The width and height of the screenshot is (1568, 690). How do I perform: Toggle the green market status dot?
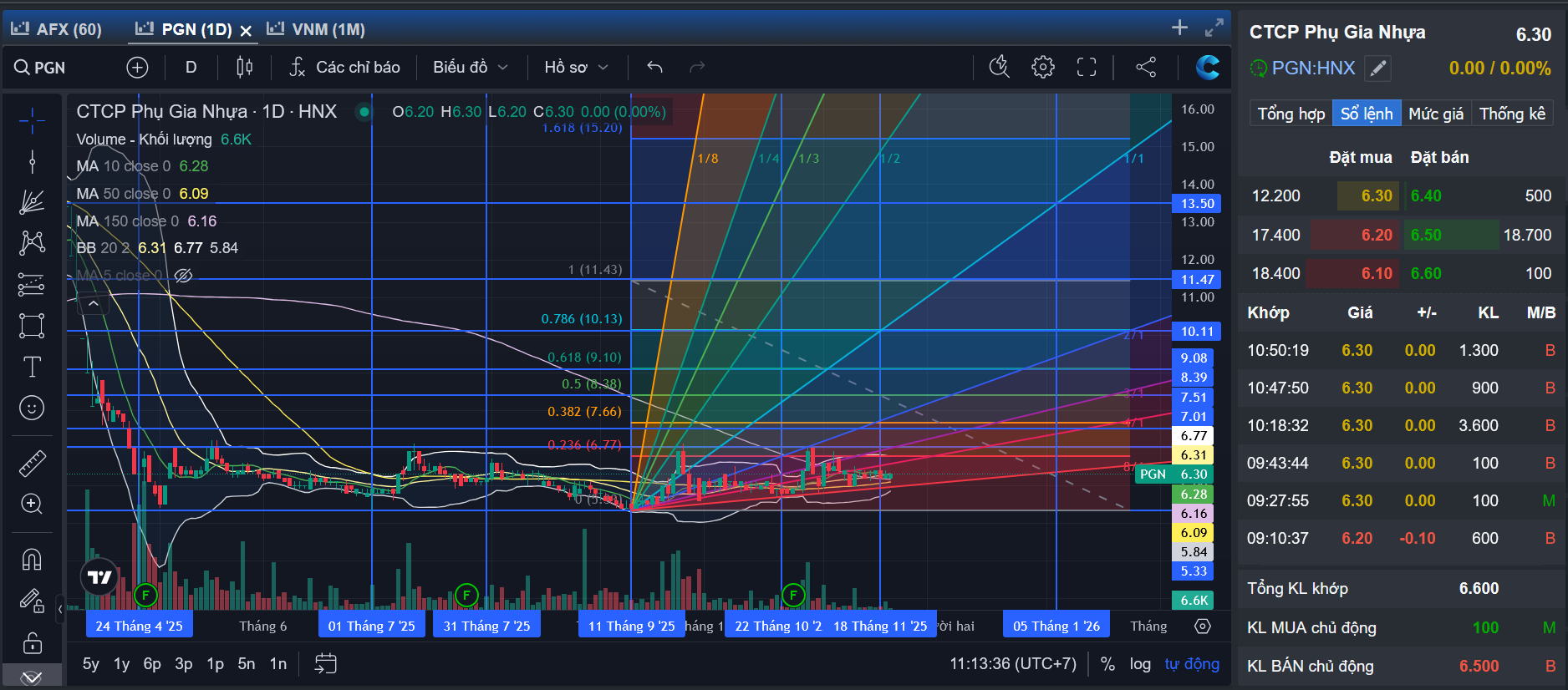[364, 111]
